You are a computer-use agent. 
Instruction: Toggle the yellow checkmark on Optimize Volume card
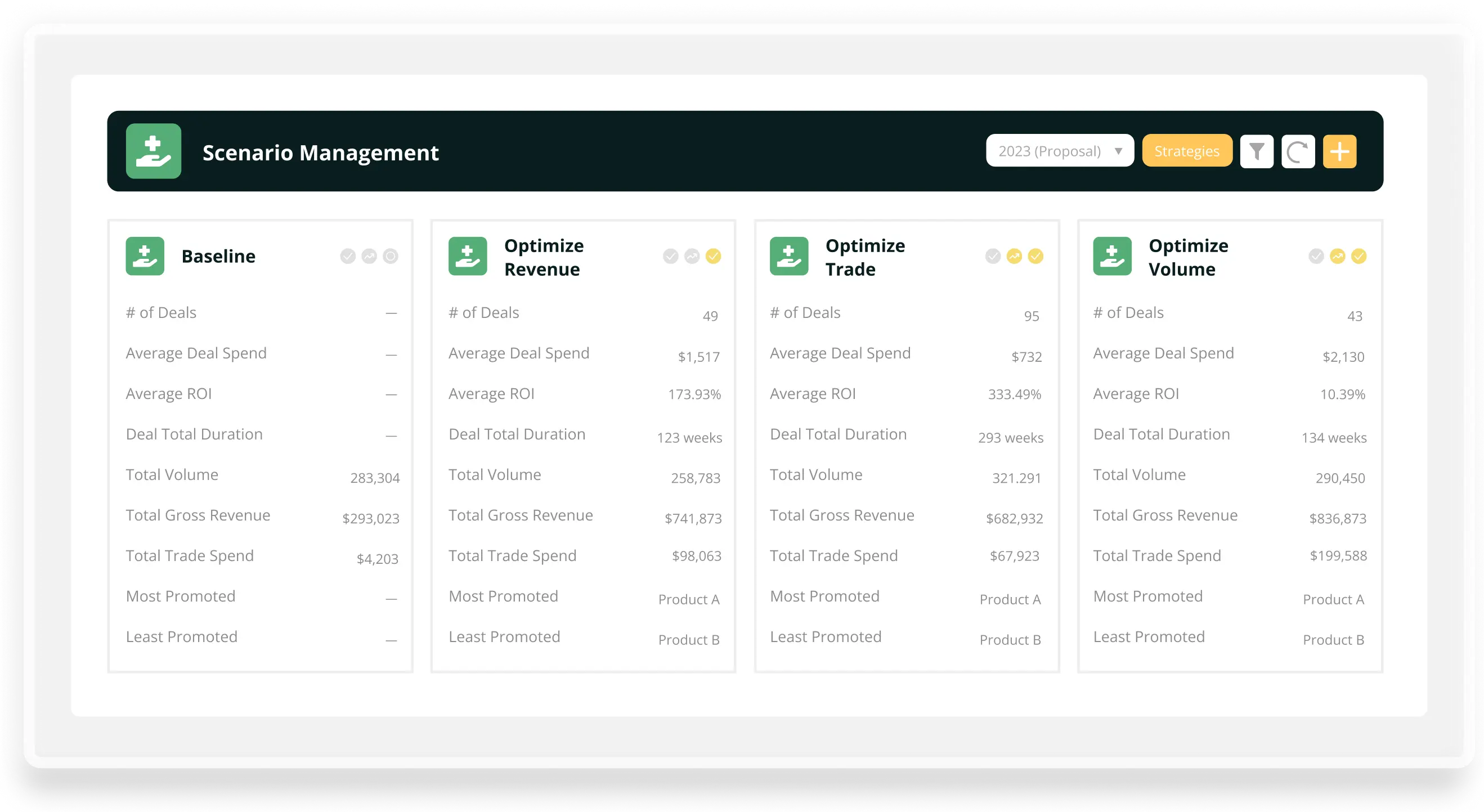(x=1359, y=256)
